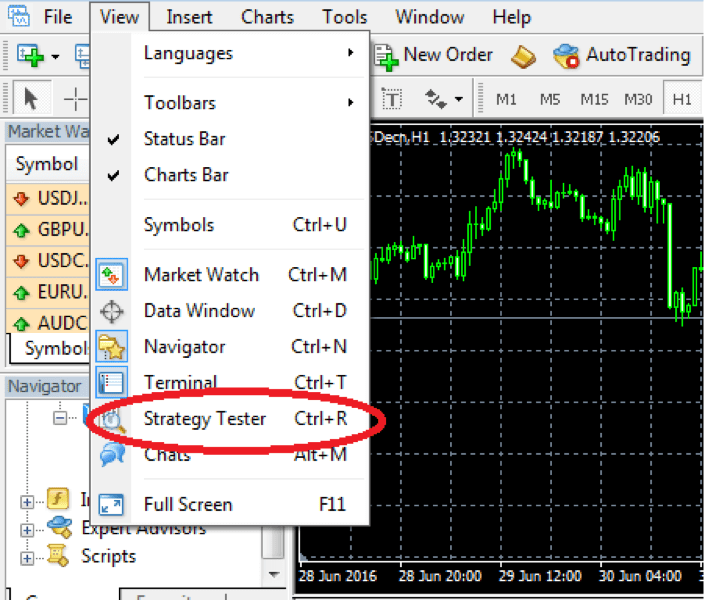Open the Charts menu
The image size is (705, 600).
point(267,17)
